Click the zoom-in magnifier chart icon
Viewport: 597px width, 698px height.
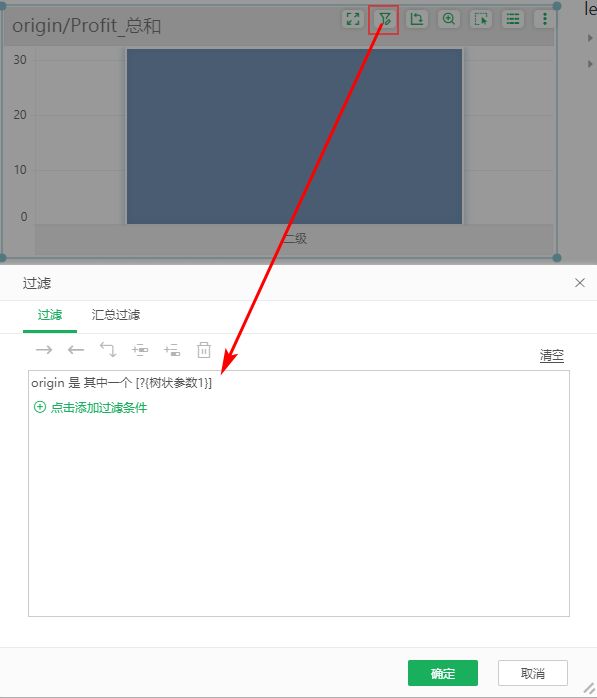pyautogui.click(x=449, y=19)
